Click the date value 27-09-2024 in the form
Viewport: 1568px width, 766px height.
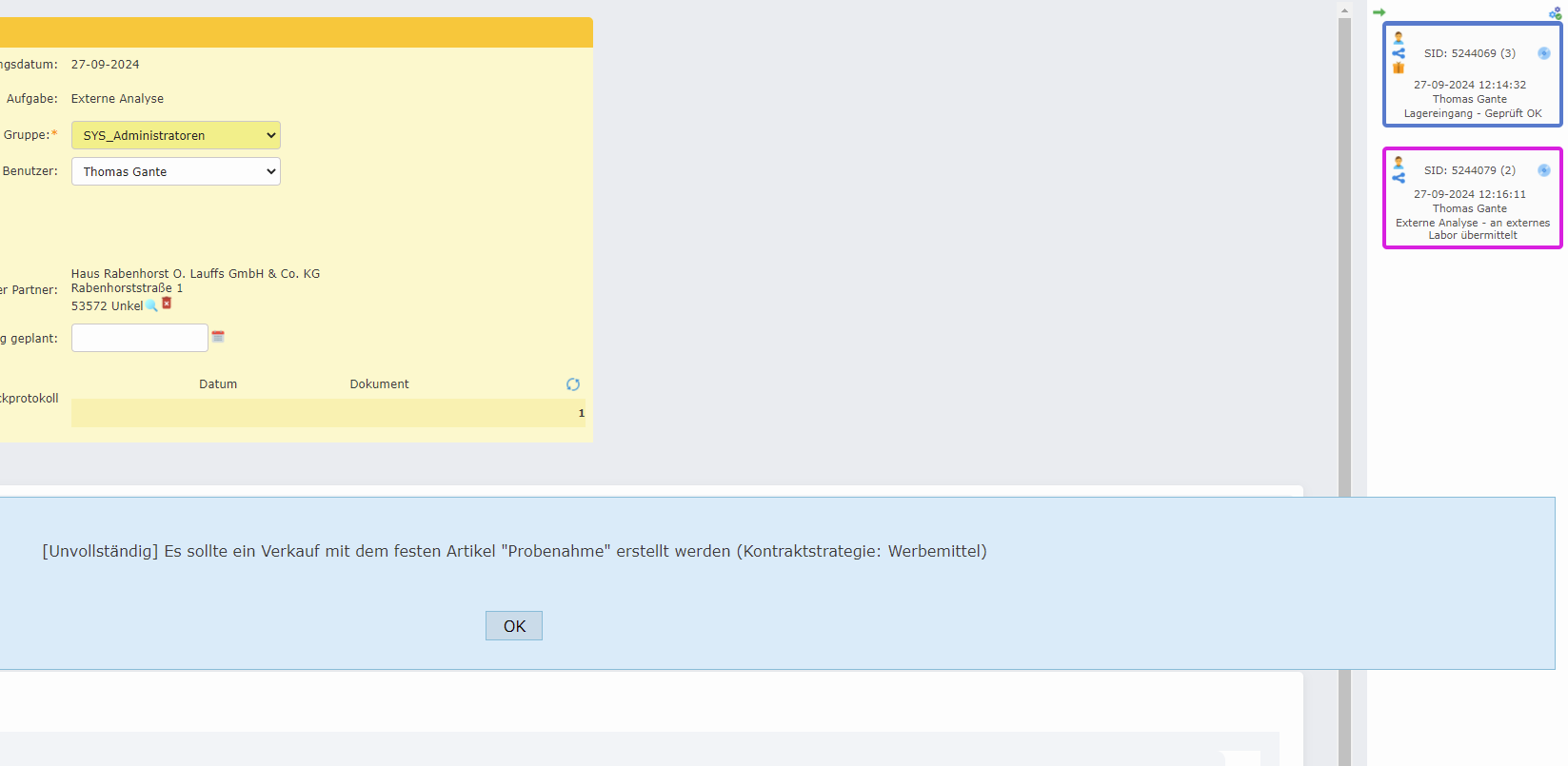pos(105,65)
